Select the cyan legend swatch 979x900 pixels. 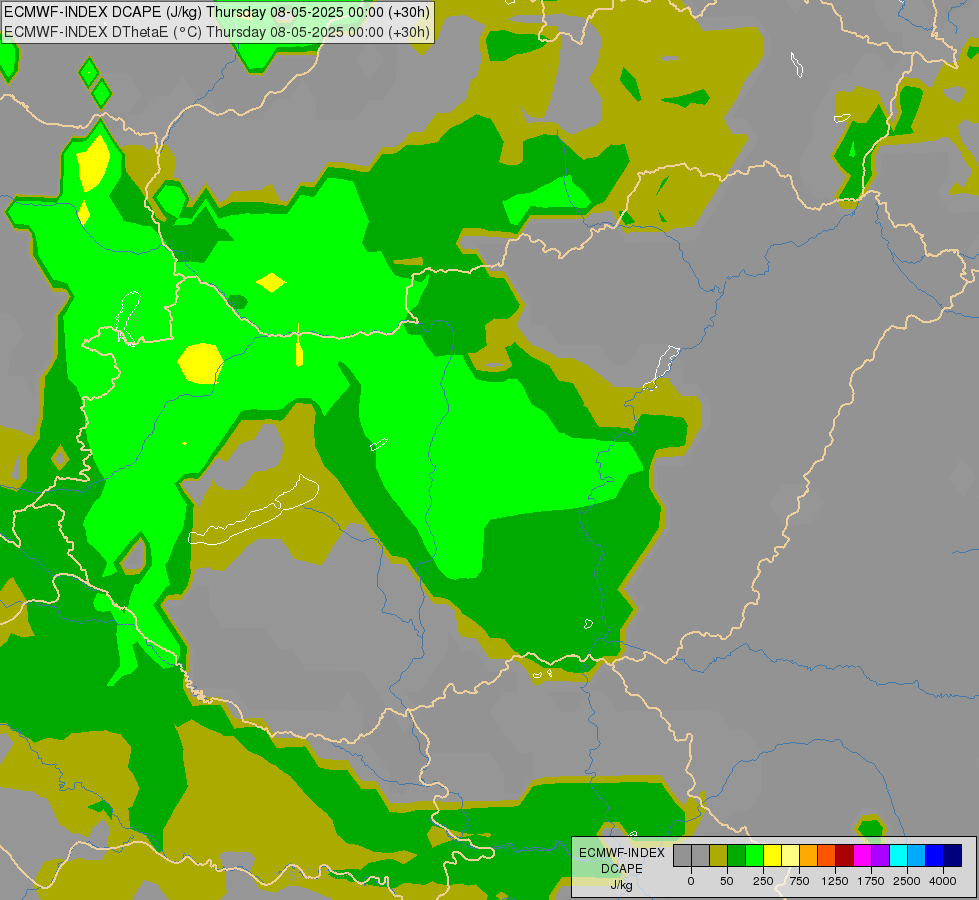[898, 856]
